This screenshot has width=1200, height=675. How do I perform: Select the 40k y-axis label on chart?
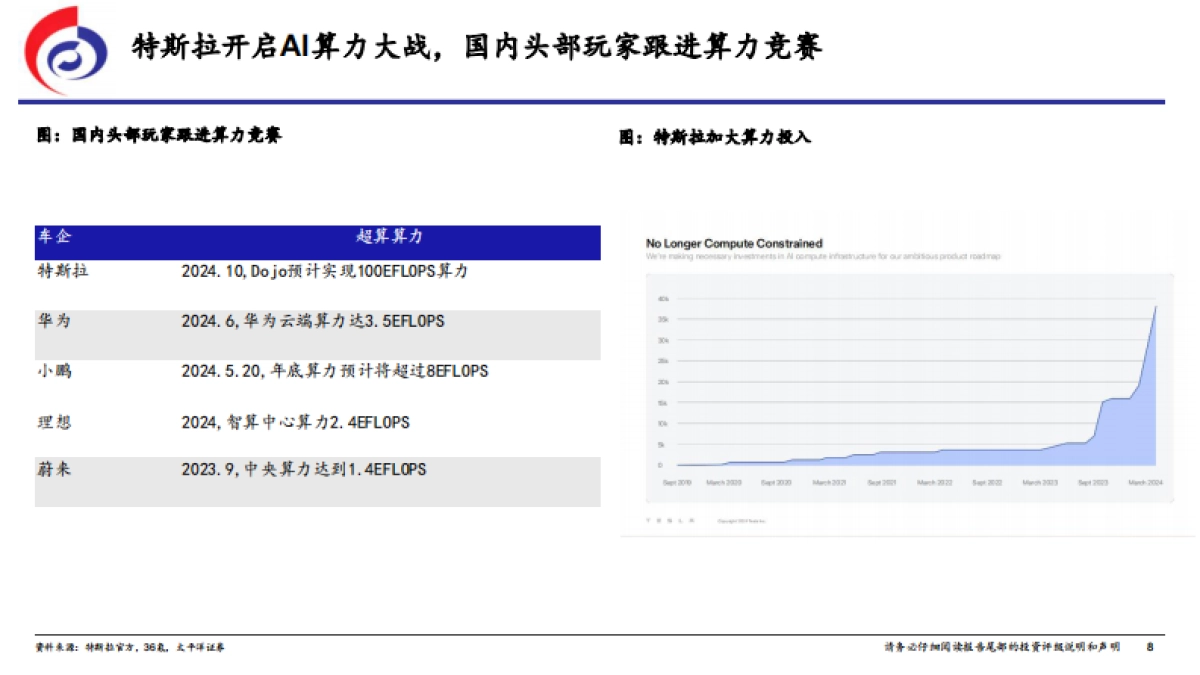(662, 297)
